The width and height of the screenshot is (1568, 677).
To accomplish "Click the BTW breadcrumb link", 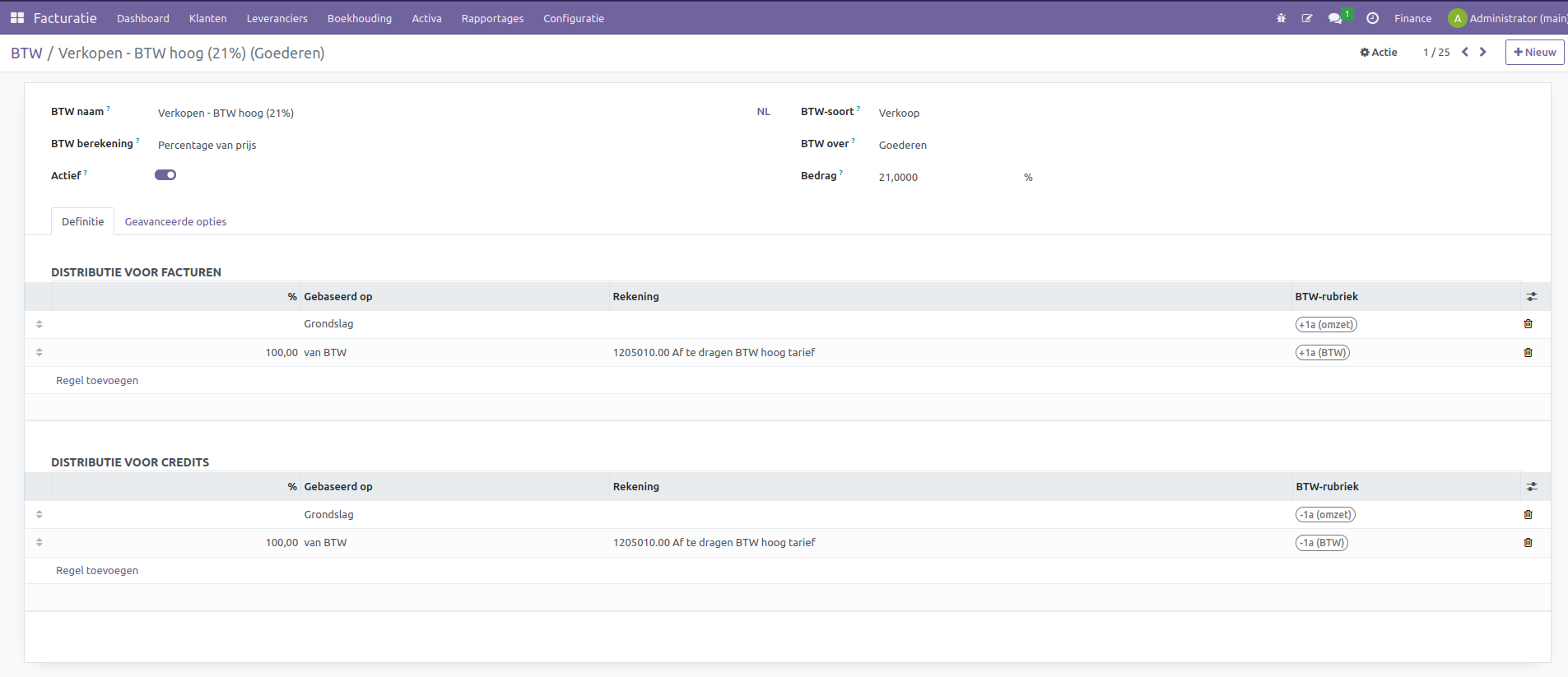I will pos(26,53).
